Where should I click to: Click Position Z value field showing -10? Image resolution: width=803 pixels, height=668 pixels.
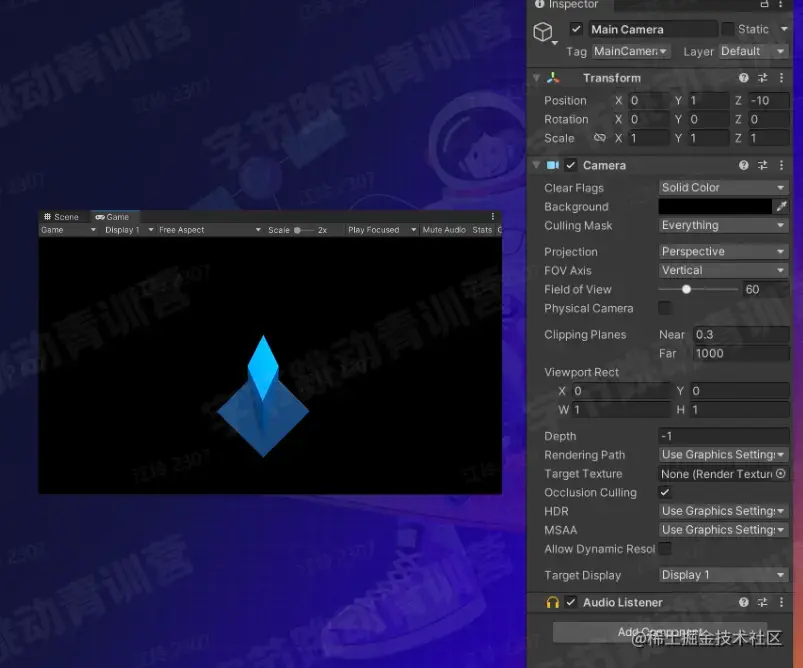tap(768, 100)
